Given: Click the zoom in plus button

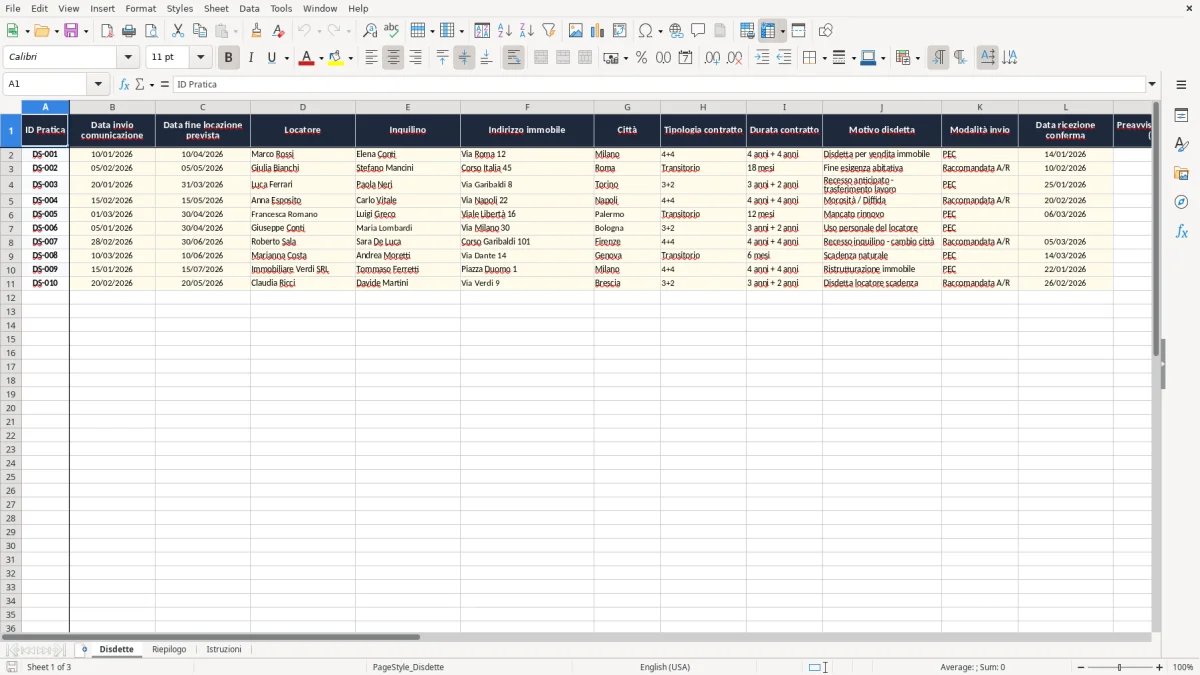Looking at the screenshot, I should click(1160, 667).
